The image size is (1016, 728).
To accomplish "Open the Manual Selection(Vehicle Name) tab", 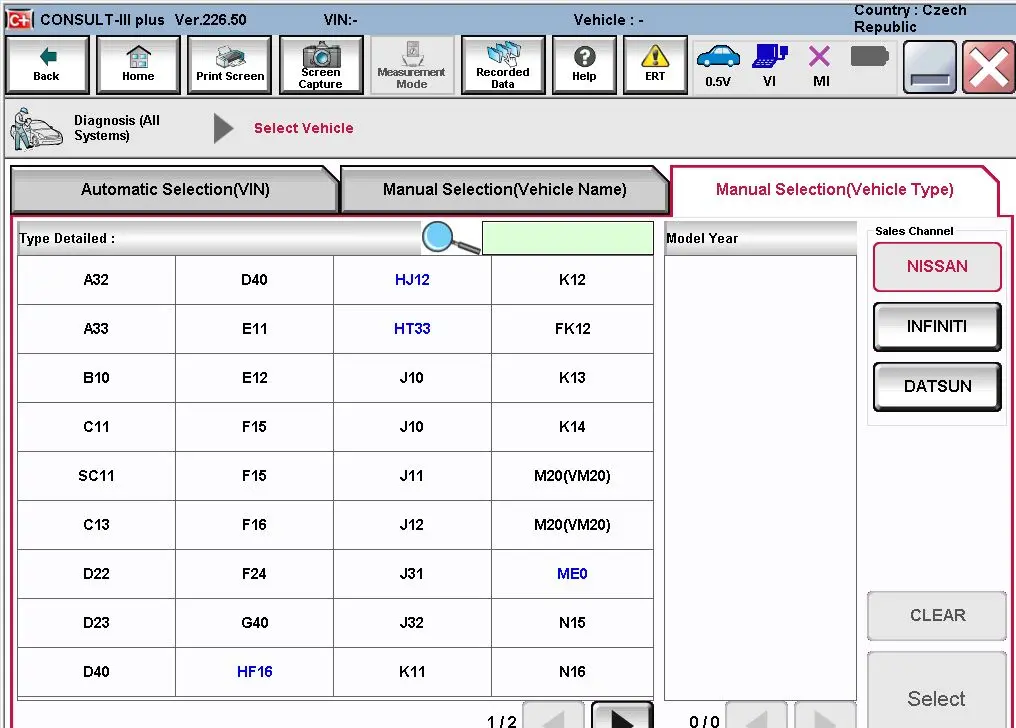I will [505, 189].
